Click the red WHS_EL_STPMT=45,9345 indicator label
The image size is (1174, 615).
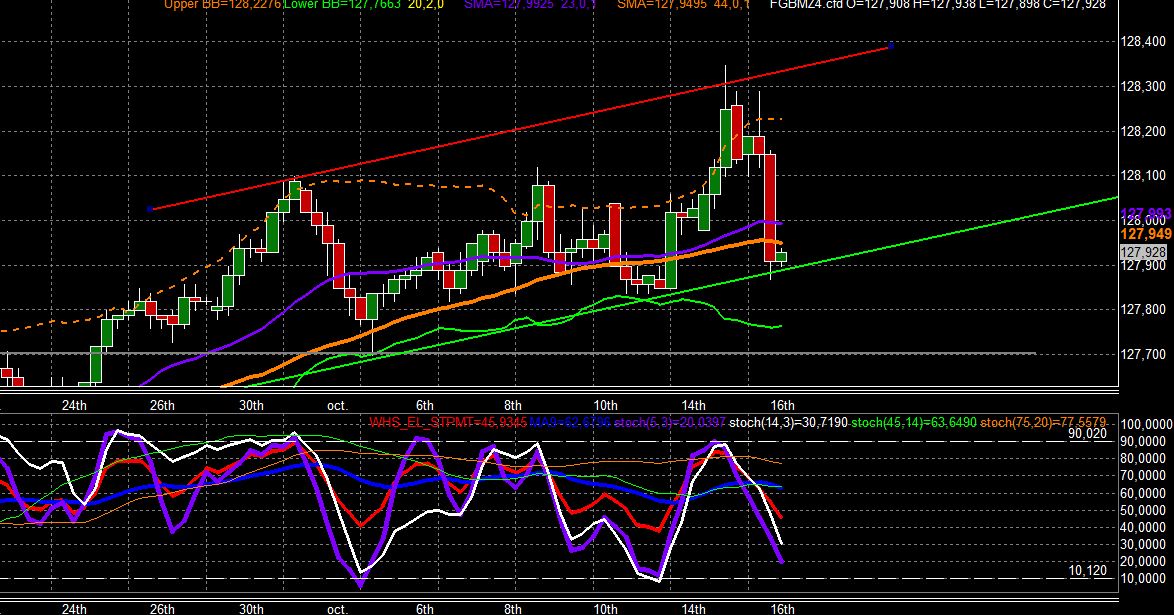(448, 422)
